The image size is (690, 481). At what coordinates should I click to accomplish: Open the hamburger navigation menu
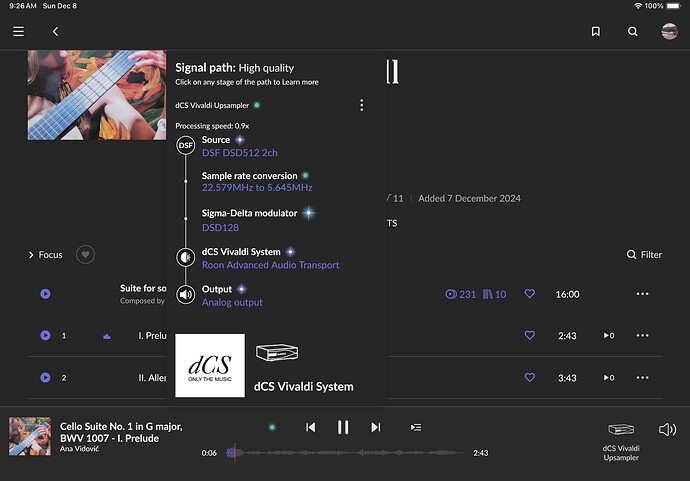(18, 31)
